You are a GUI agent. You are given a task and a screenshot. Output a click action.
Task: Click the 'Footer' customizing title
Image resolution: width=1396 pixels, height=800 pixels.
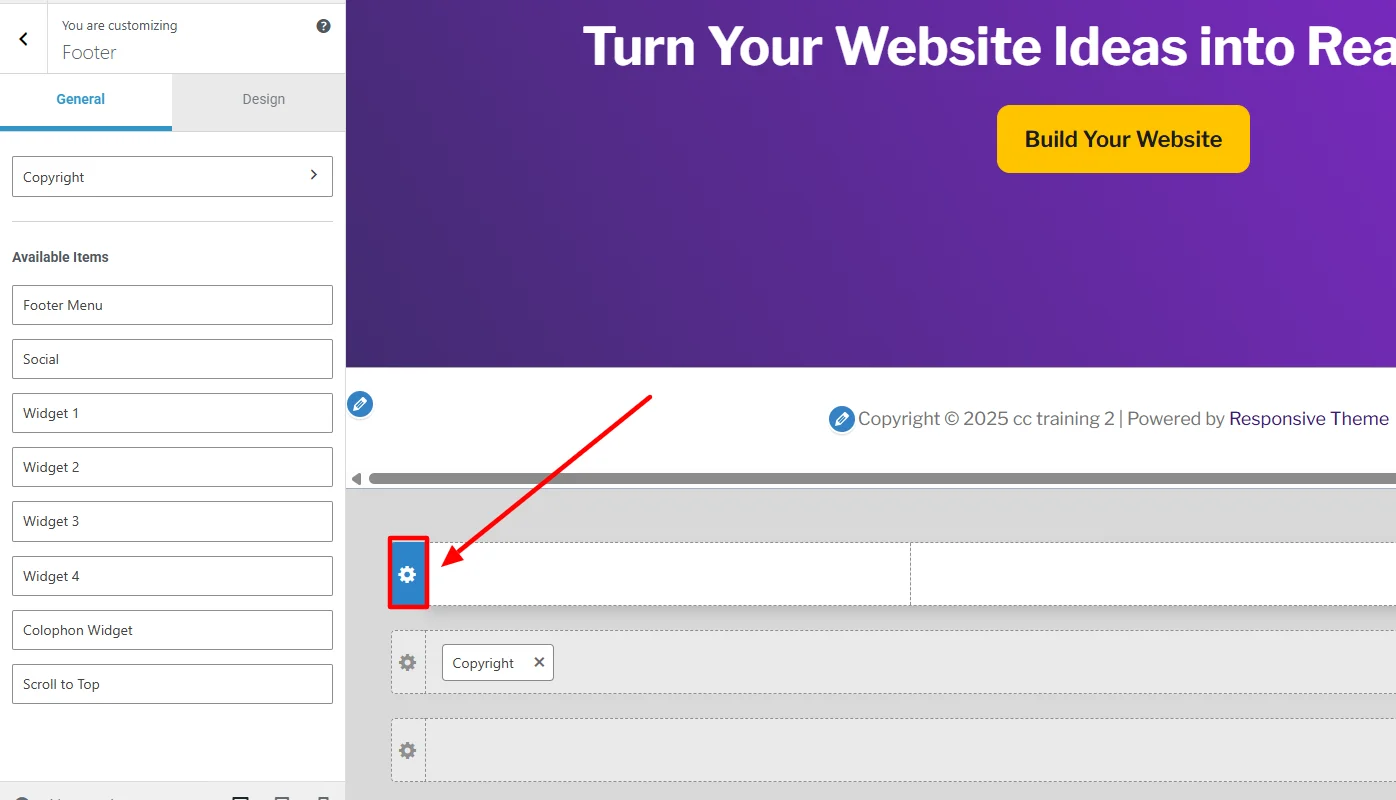(x=89, y=52)
